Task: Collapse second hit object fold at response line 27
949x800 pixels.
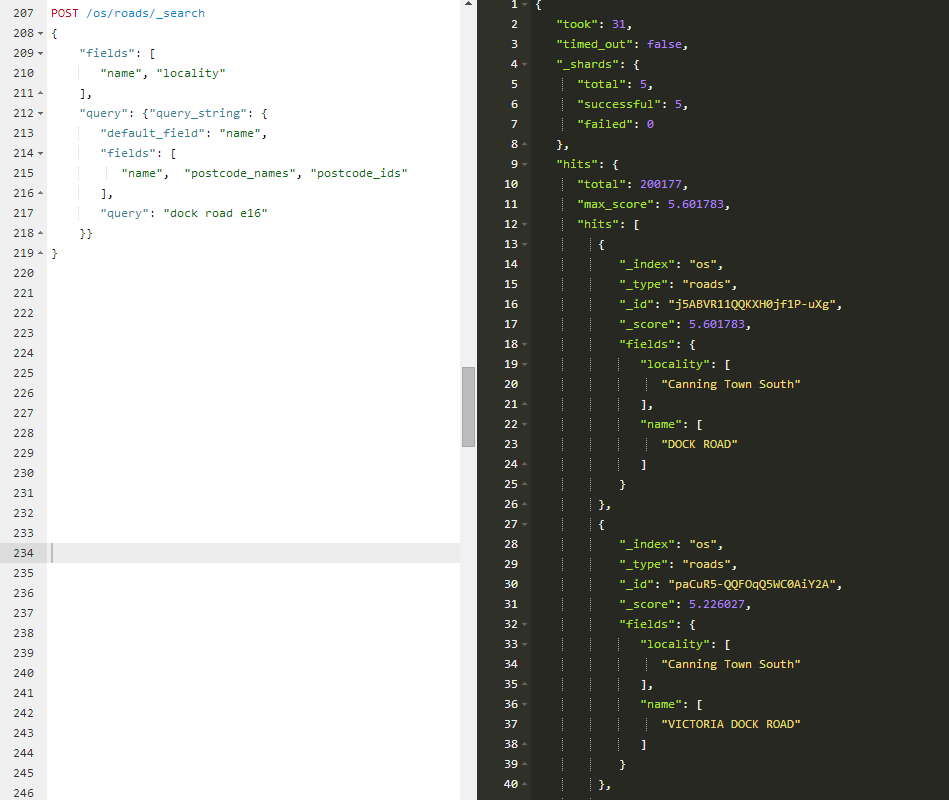Action: tap(525, 524)
